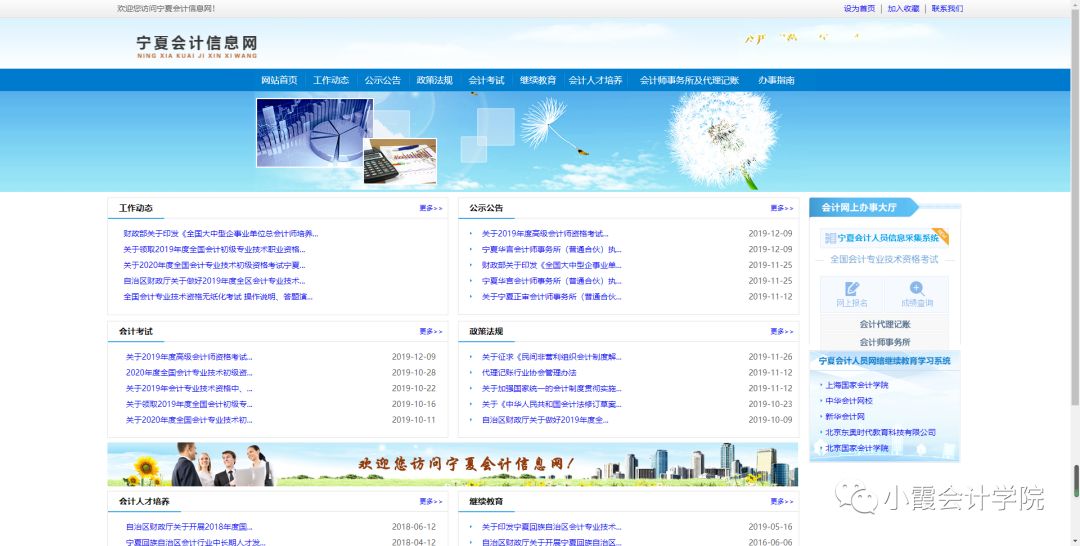Open 更多>> in 政策法规 panel
This screenshot has height=546, width=1080.
point(782,331)
